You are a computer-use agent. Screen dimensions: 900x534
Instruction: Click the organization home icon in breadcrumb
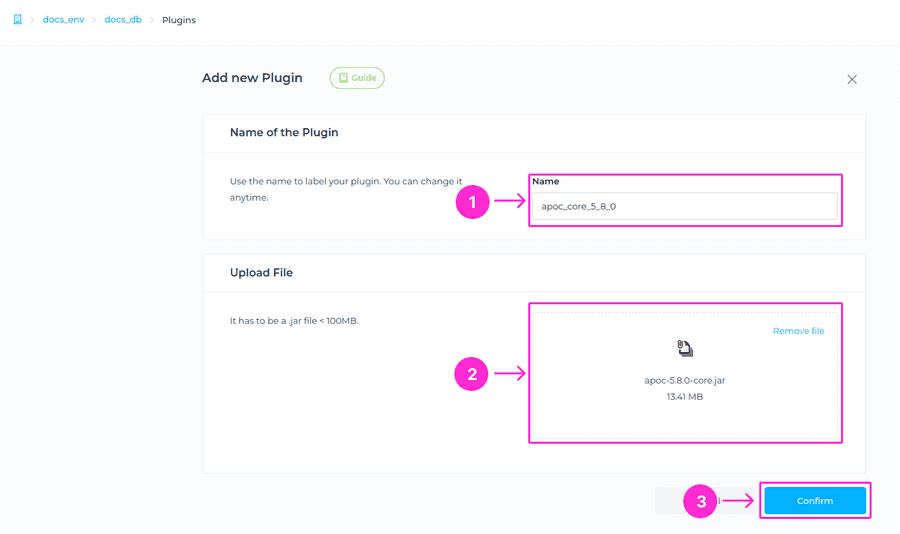click(x=17, y=19)
